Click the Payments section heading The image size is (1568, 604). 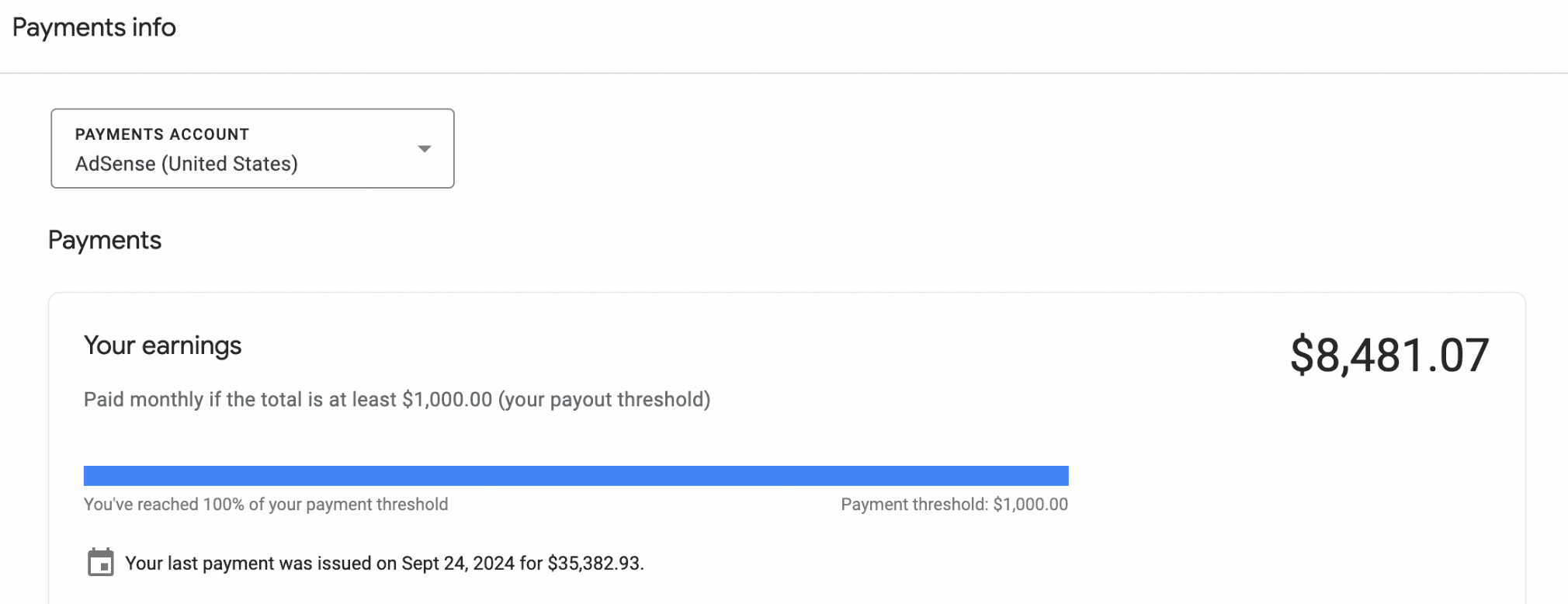pyautogui.click(x=105, y=240)
